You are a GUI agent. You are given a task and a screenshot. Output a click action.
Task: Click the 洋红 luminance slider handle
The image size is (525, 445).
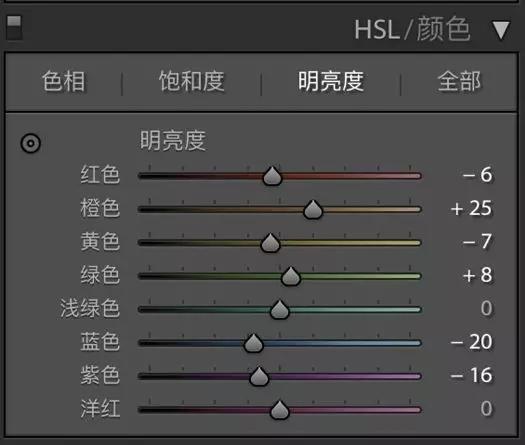pos(279,410)
